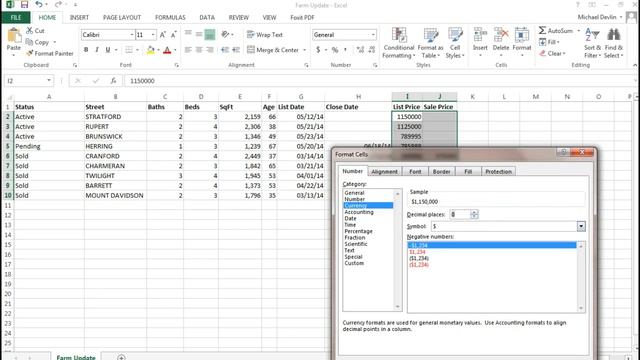Image resolution: width=640 pixels, height=360 pixels.
Task: Open Find & Select menu
Action: 613,43
